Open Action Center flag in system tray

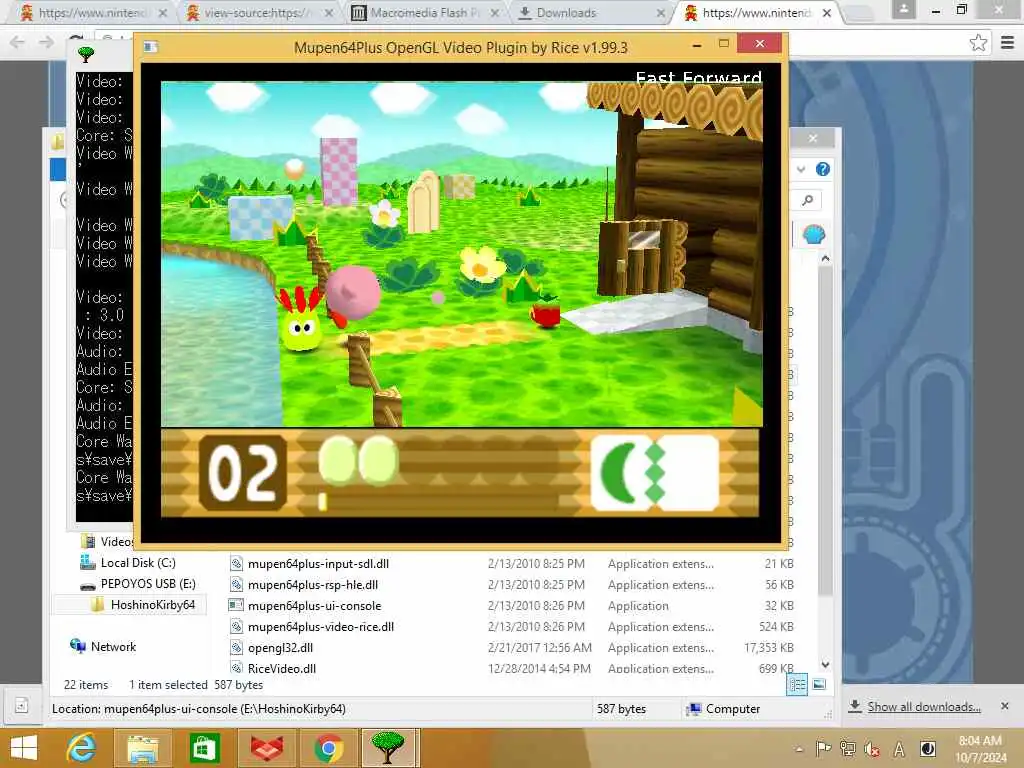(x=824, y=749)
